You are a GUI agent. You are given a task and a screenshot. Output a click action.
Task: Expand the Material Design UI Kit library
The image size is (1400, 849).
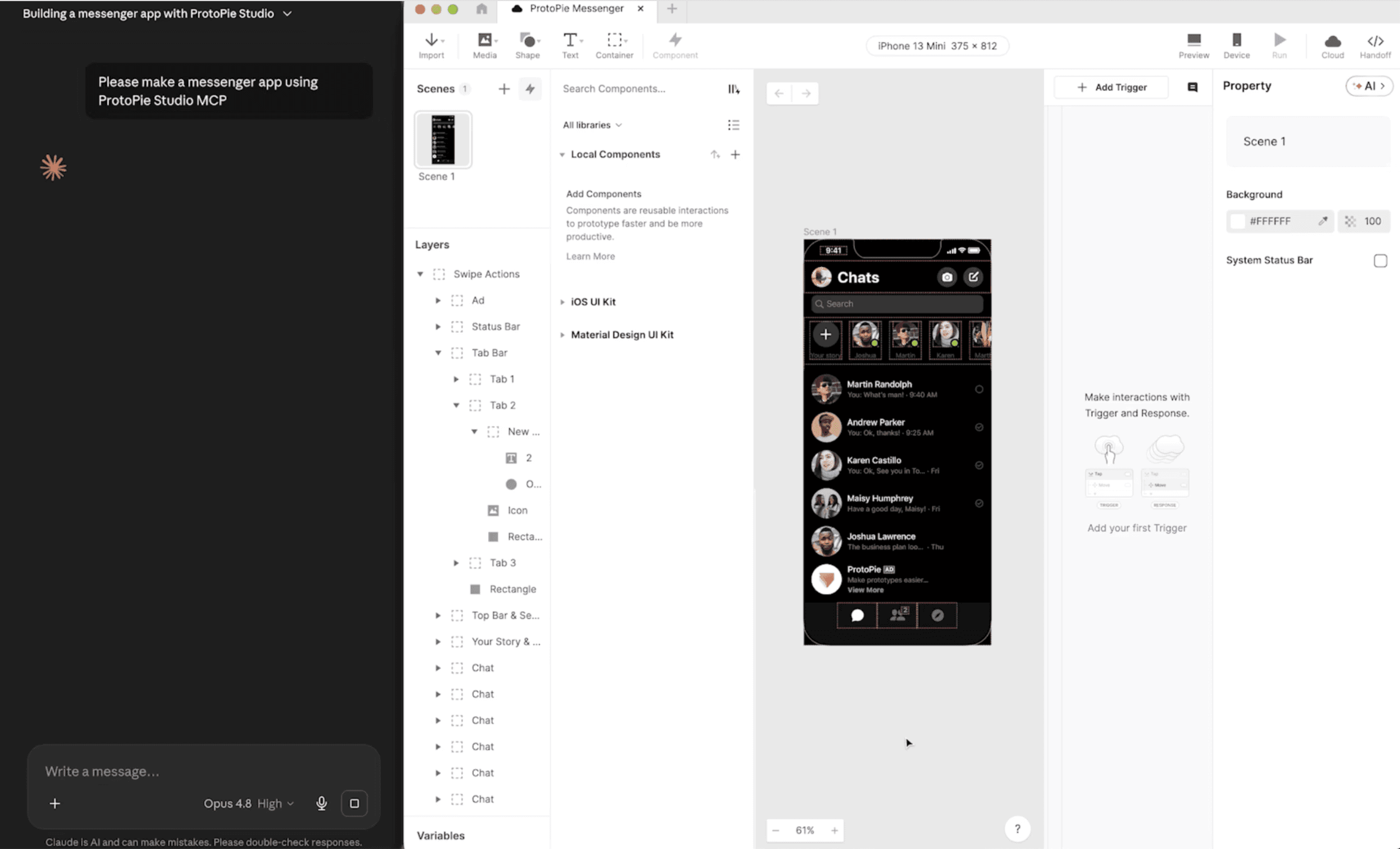562,335
